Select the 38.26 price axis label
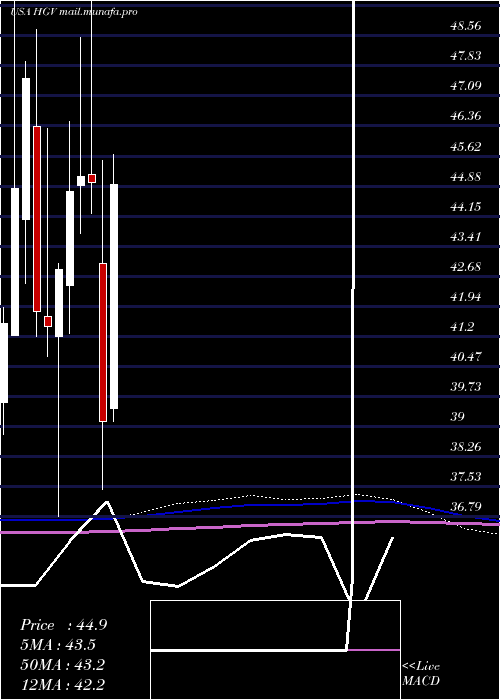Viewport: 500px width, 700px height. point(466,447)
